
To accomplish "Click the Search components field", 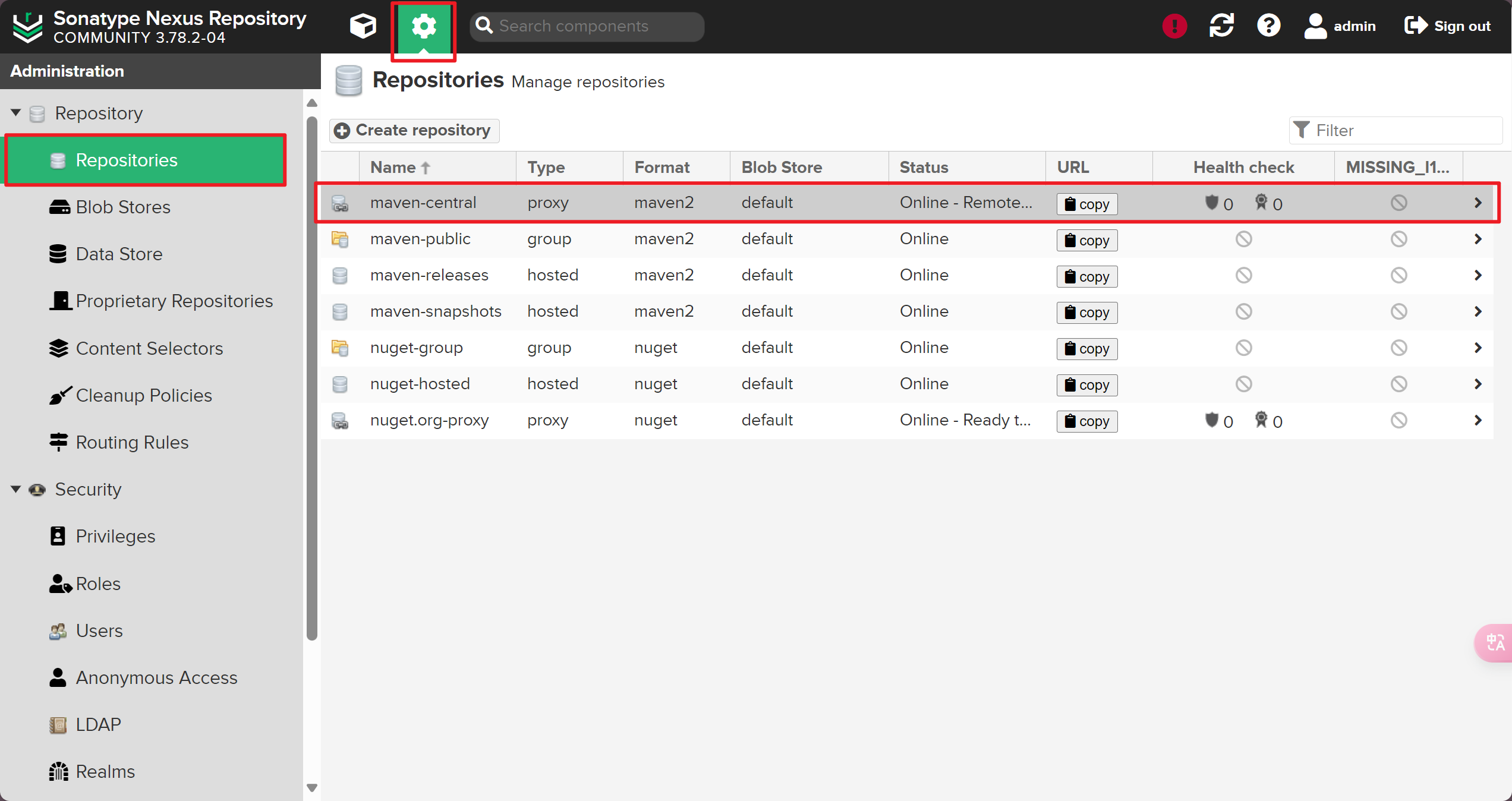I will (587, 26).
